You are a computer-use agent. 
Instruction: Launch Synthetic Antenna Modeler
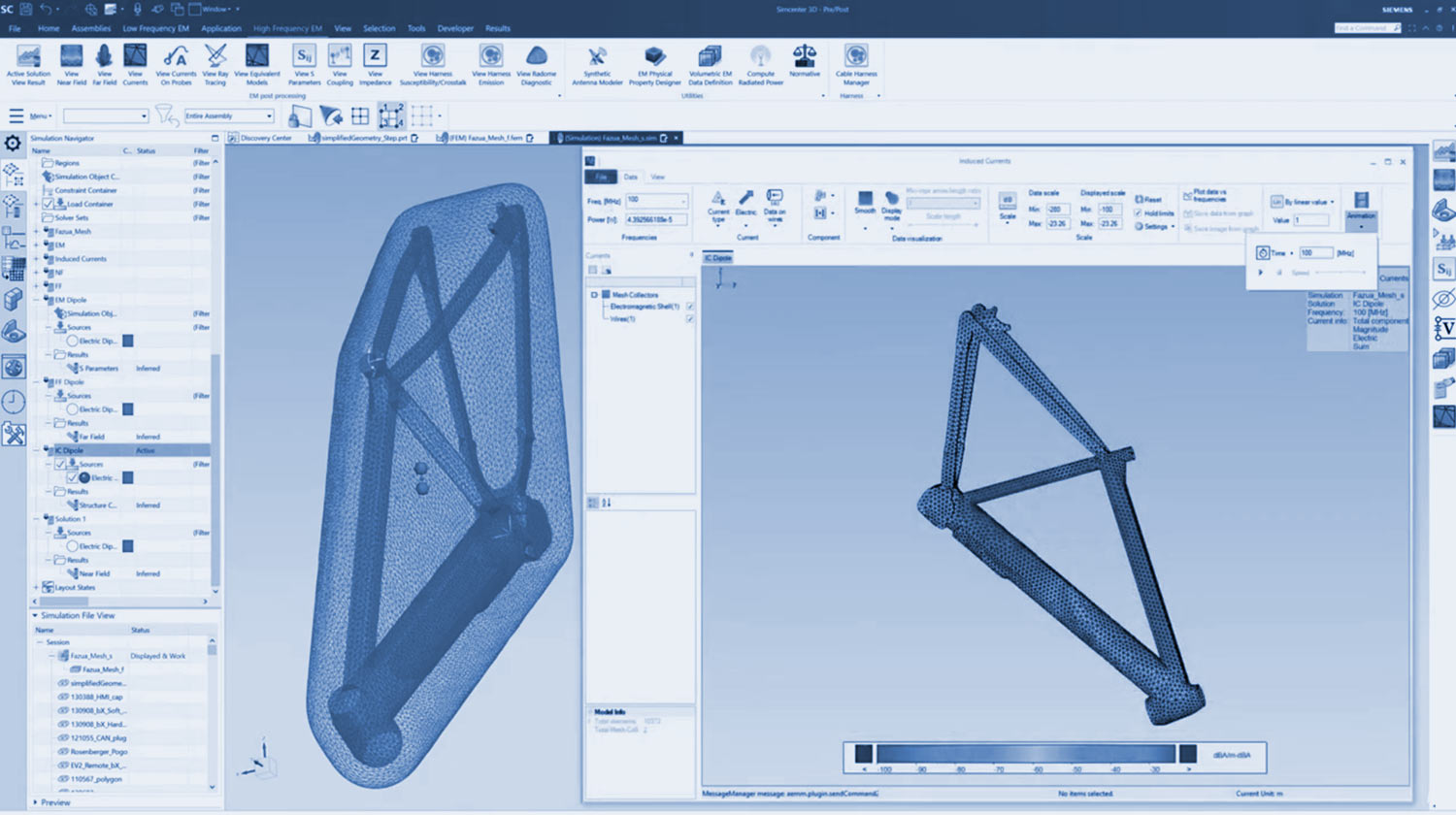597,64
